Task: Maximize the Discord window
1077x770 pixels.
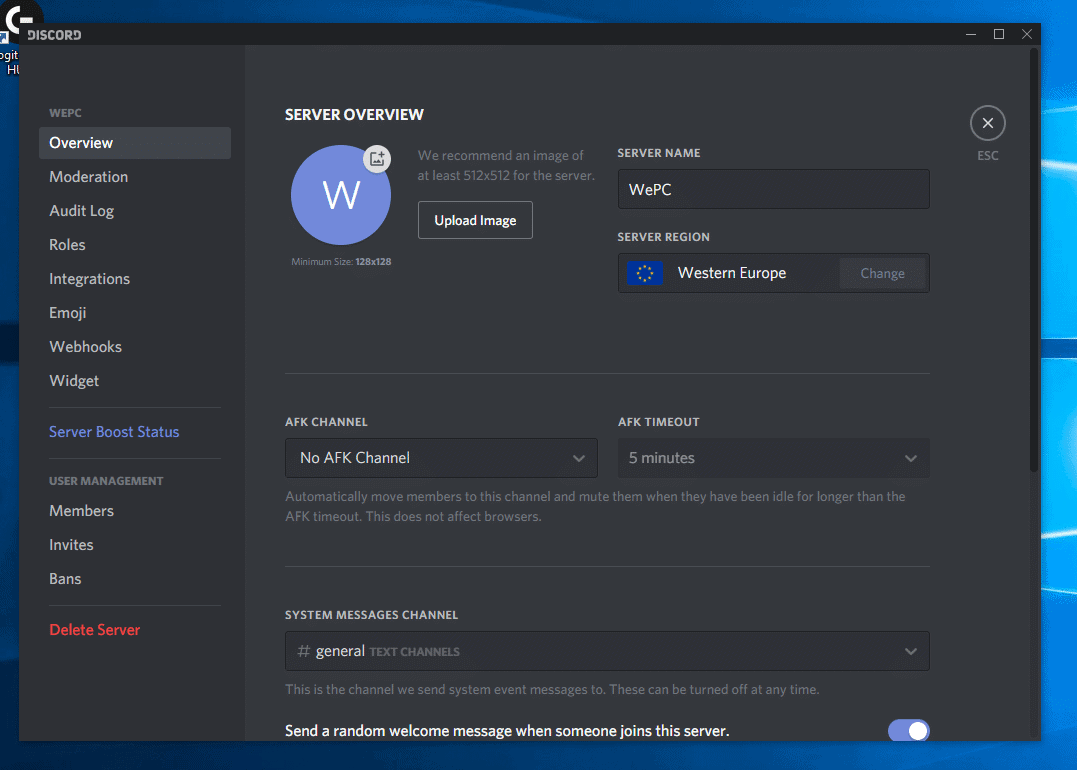Action: click(x=999, y=34)
